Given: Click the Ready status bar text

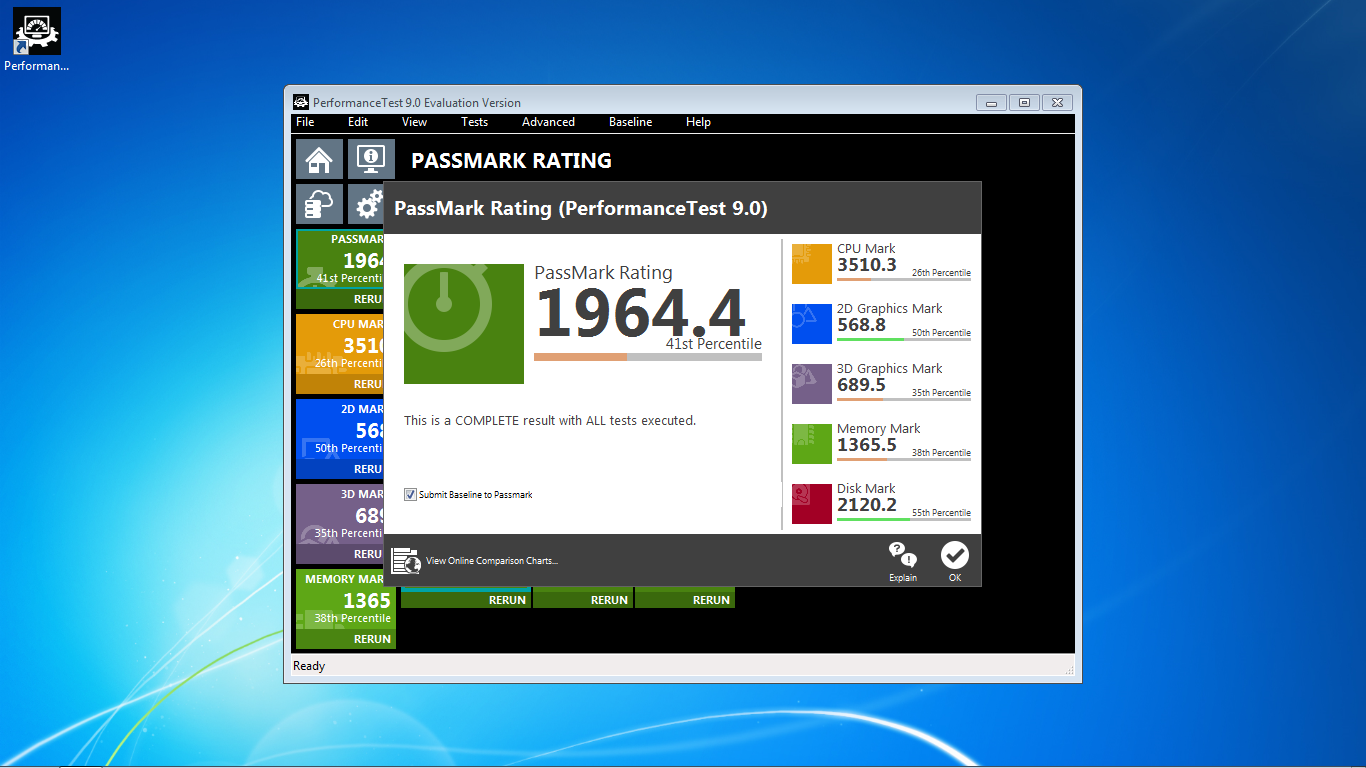Looking at the screenshot, I should pos(309,666).
